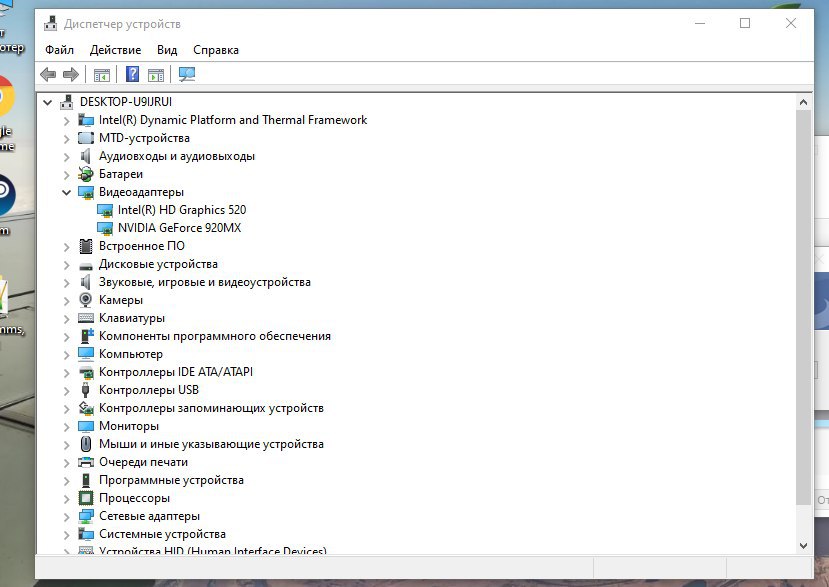This screenshot has width=829, height=587.
Task: Minimize the Device Manager window
Action: [700, 23]
